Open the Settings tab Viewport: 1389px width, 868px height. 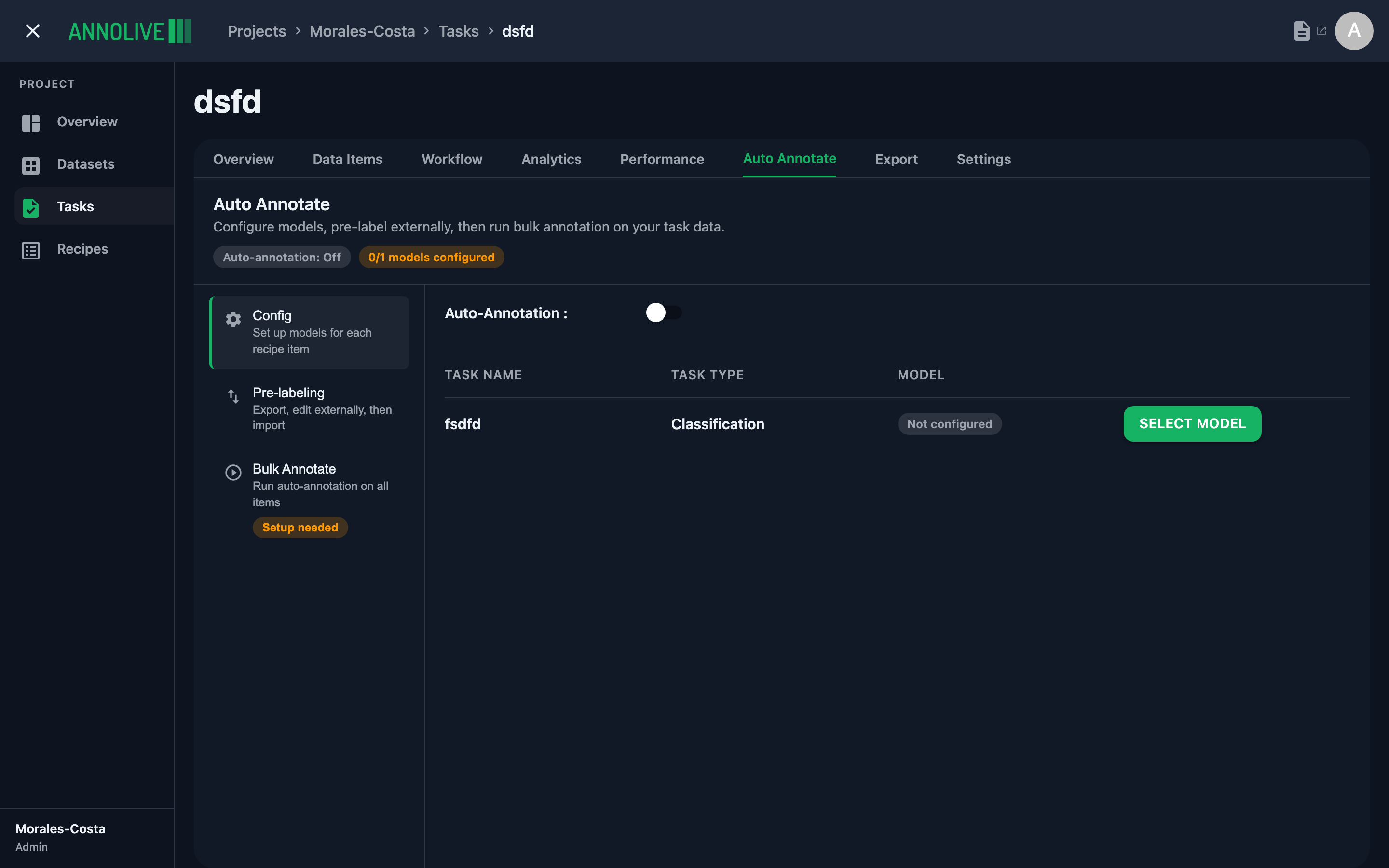click(983, 159)
